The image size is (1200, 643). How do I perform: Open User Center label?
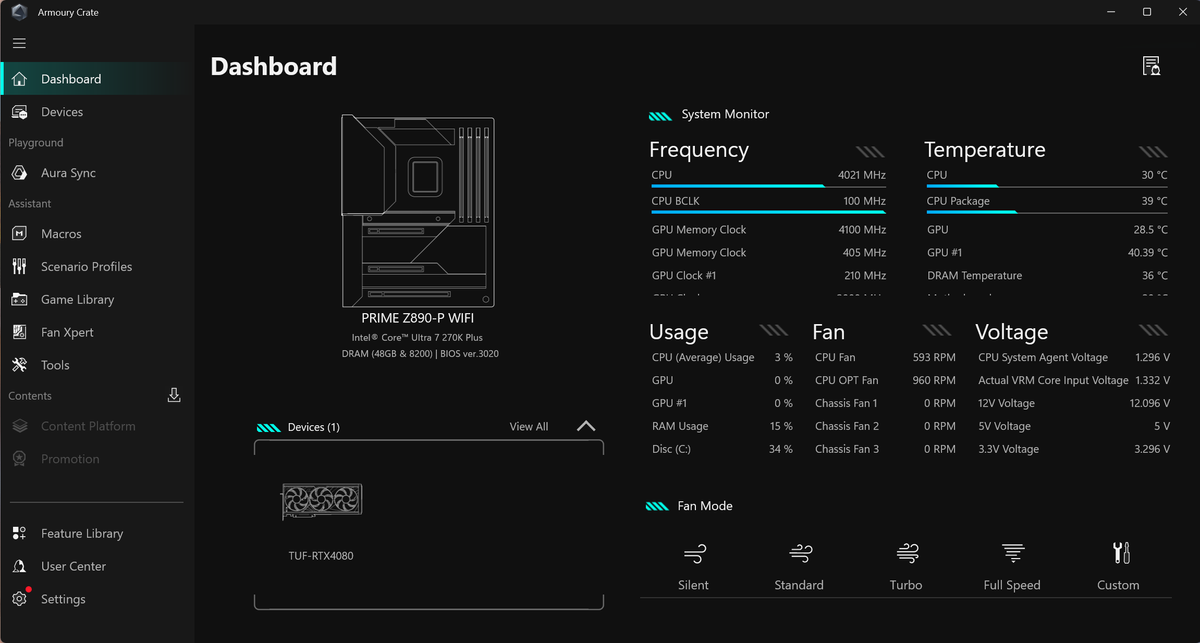click(73, 567)
